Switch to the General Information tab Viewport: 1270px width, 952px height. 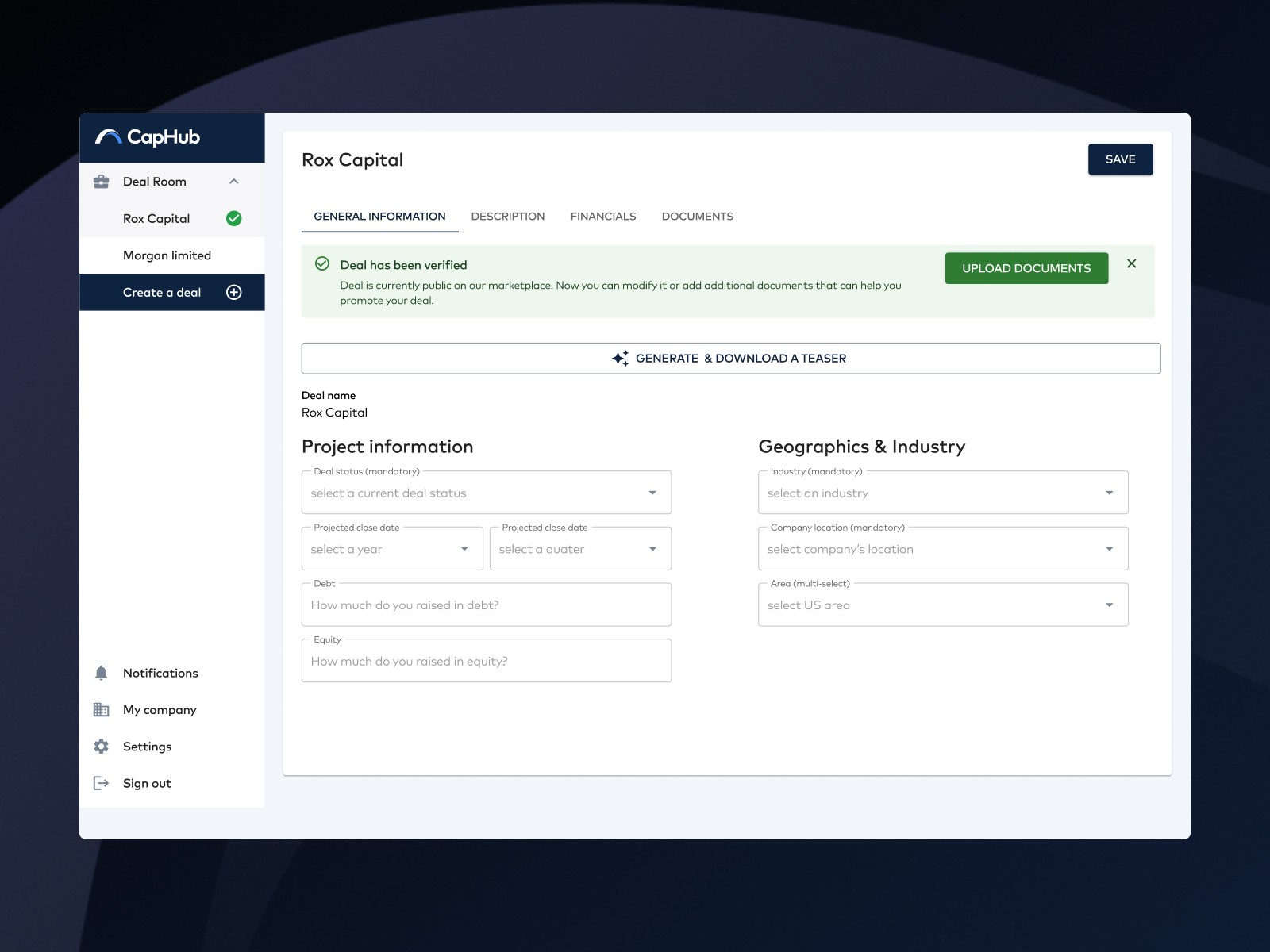[x=379, y=217]
